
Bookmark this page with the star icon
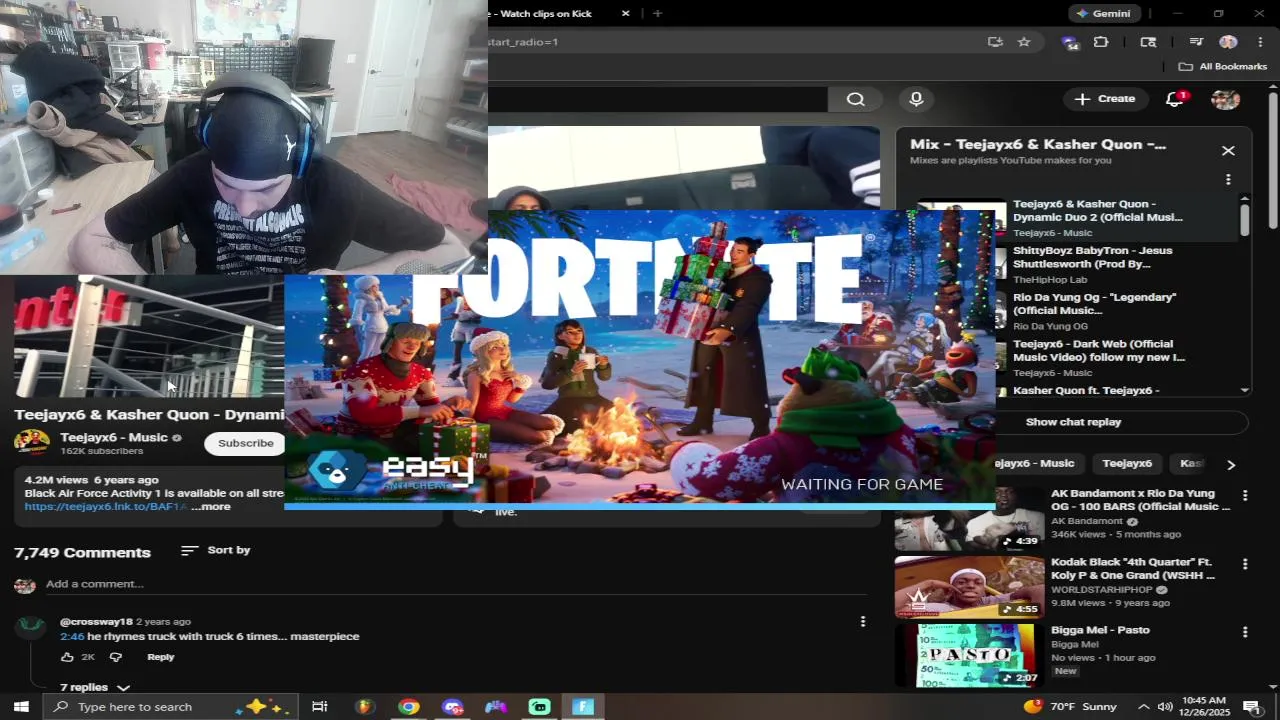[x=1024, y=42]
